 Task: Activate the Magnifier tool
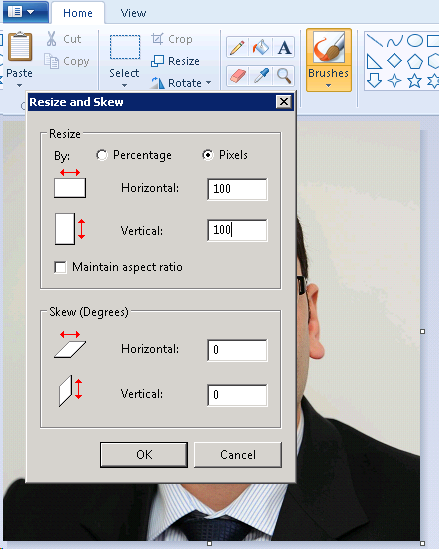pyautogui.click(x=284, y=75)
